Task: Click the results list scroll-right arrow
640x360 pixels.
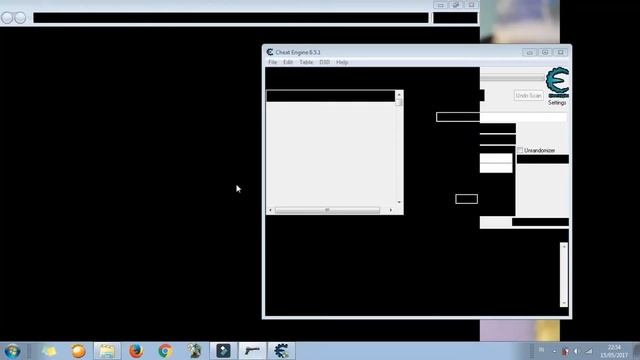Action: (x=391, y=210)
